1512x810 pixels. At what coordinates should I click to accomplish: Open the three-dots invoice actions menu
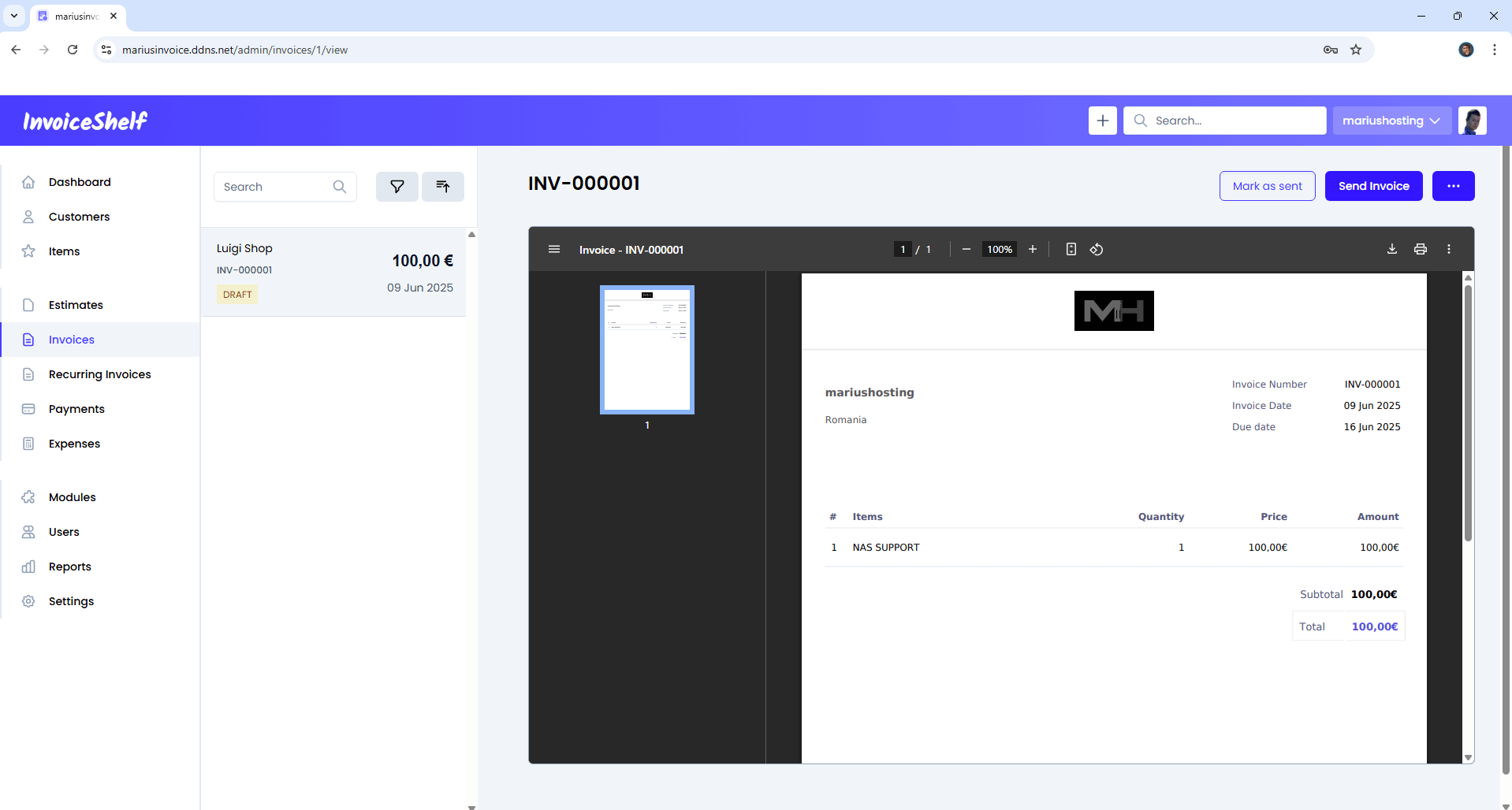coord(1453,186)
